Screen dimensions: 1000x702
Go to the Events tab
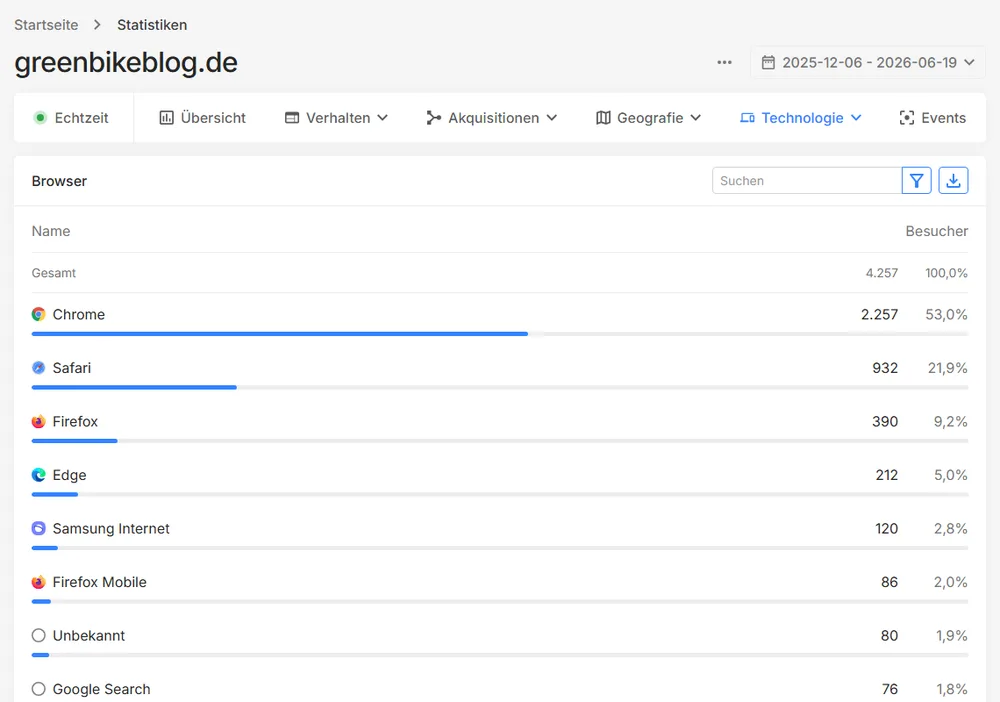932,118
